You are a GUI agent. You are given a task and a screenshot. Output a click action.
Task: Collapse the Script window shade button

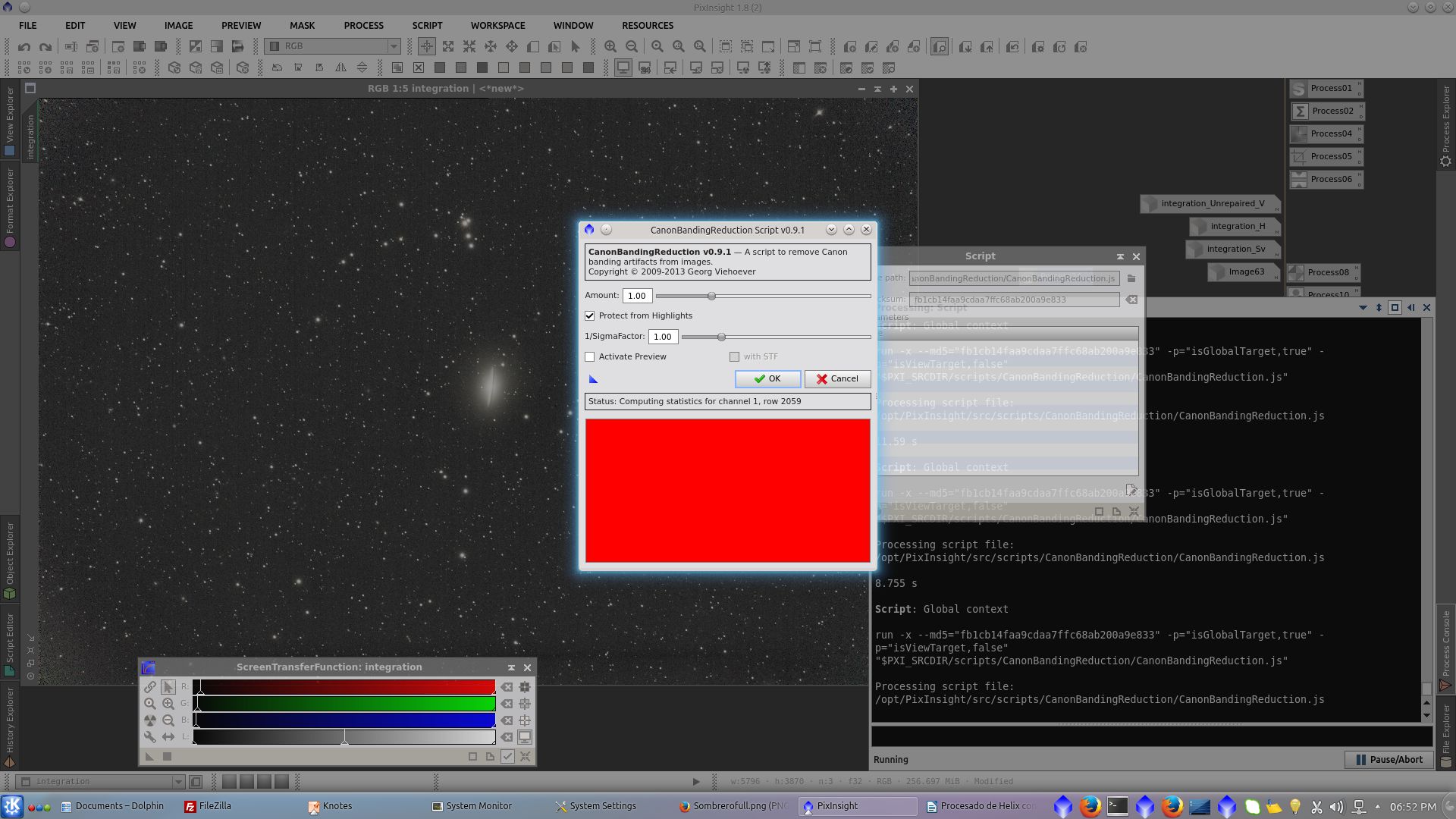point(1120,257)
